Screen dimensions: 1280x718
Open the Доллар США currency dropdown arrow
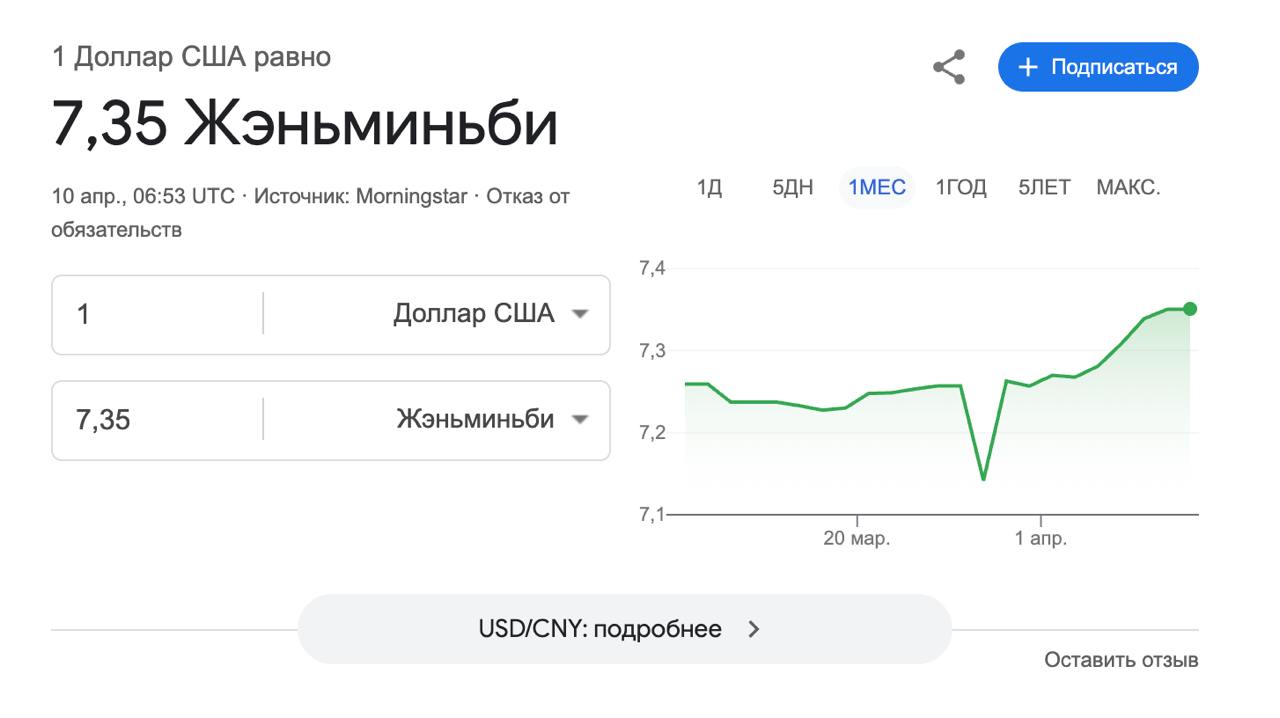pyautogui.click(x=579, y=314)
